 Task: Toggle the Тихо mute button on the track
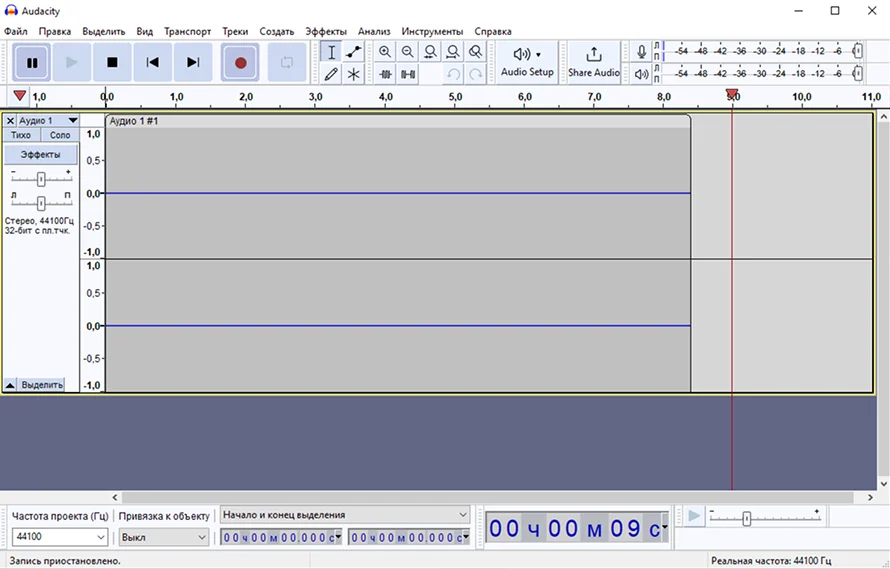point(21,135)
